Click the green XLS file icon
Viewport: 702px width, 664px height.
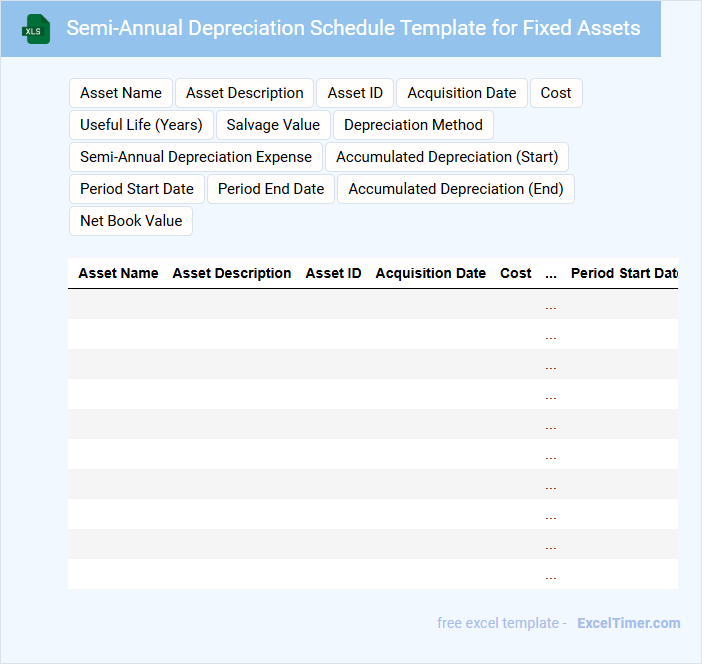pos(35,29)
